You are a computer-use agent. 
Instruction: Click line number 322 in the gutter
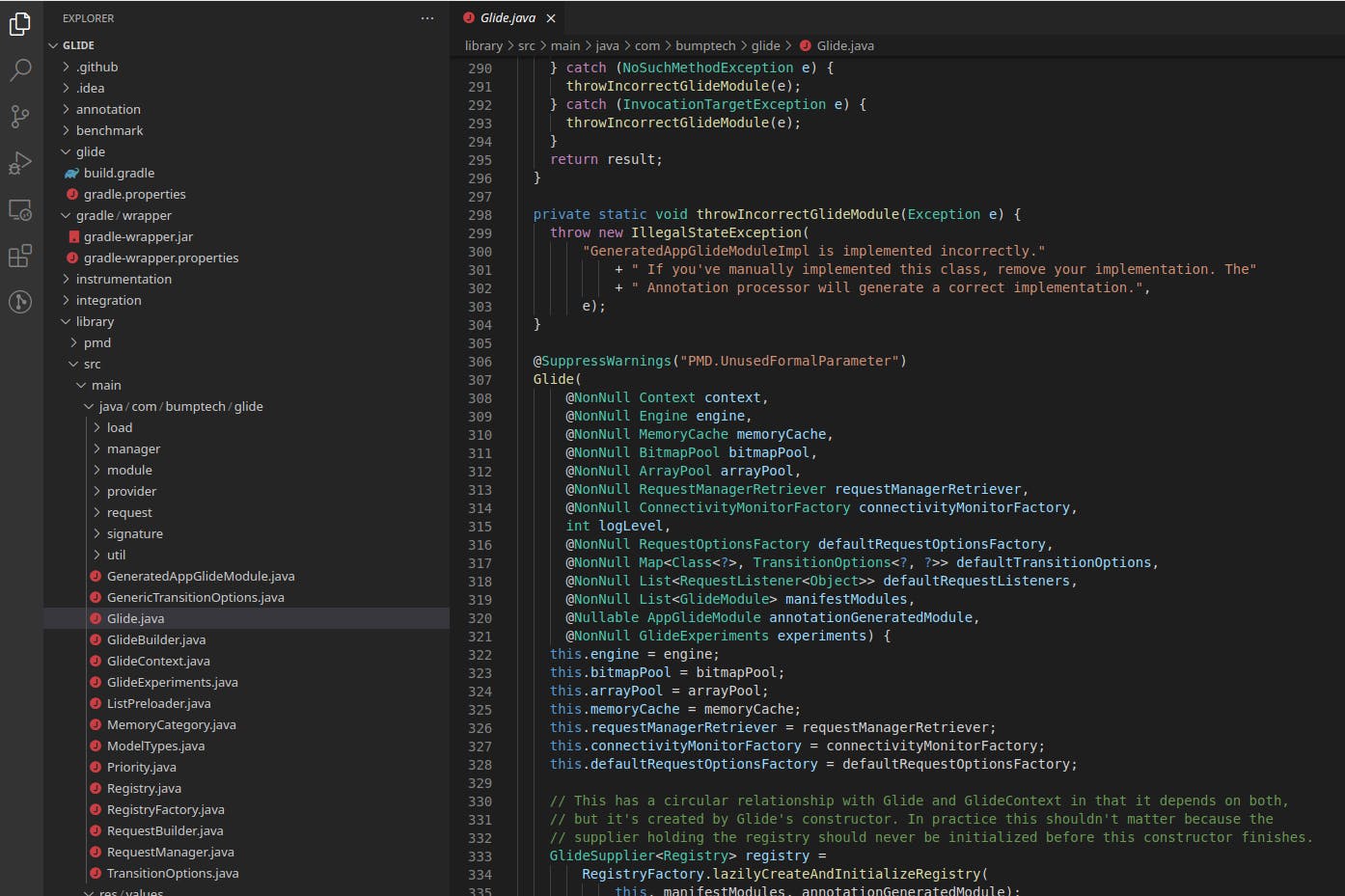click(x=480, y=655)
